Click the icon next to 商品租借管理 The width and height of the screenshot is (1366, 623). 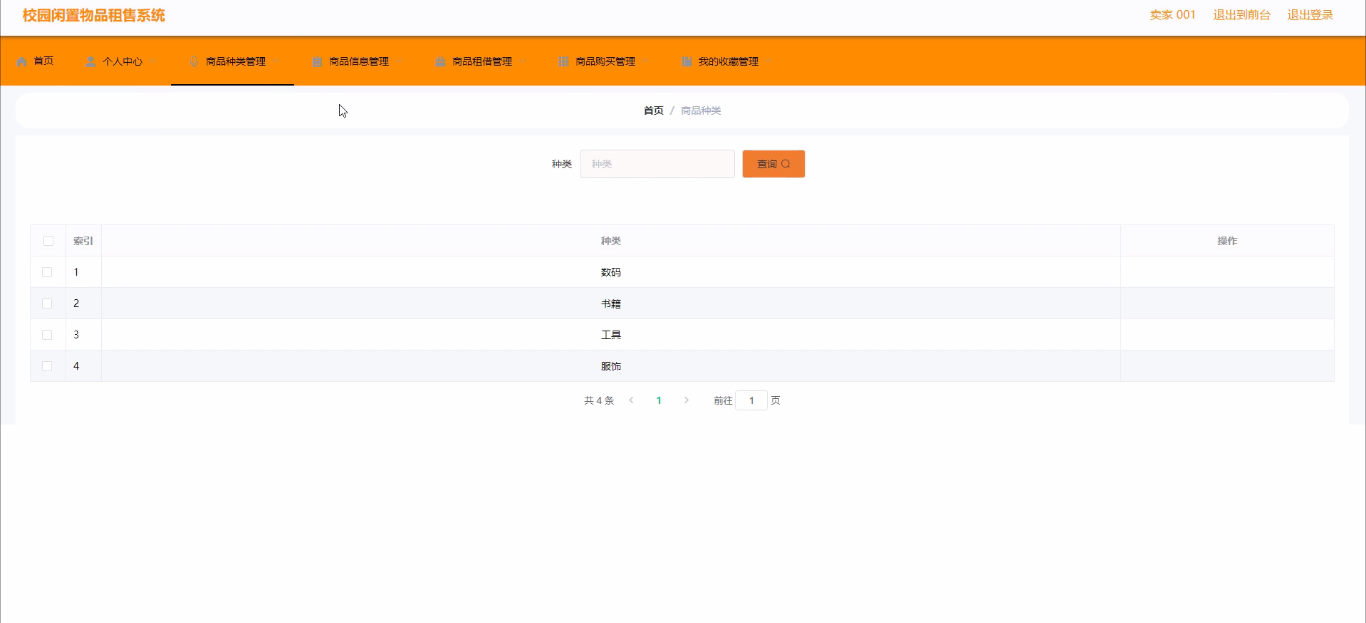click(x=440, y=62)
